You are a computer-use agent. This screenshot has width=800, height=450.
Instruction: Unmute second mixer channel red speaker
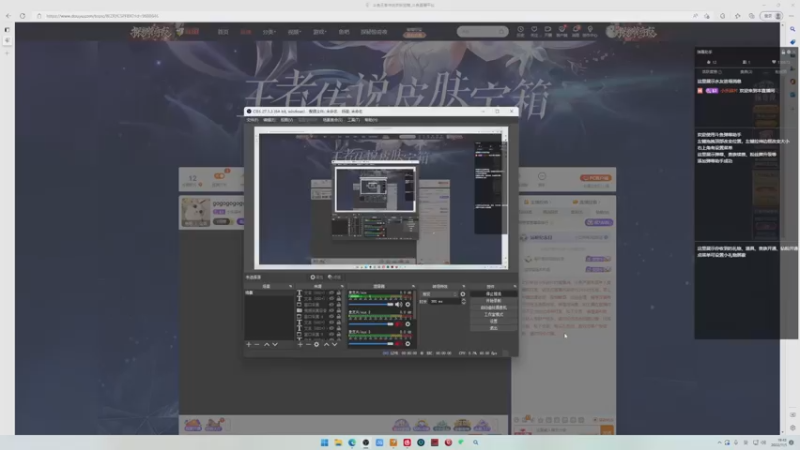398,324
